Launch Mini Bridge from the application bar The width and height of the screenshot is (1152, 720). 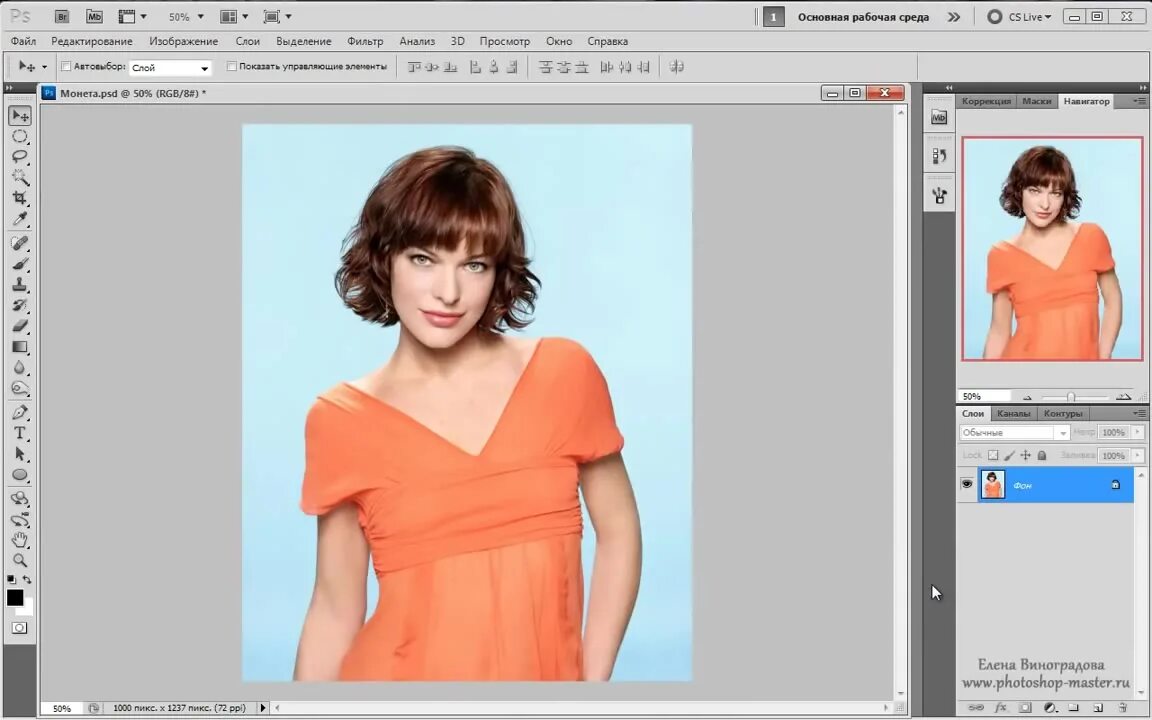pyautogui.click(x=94, y=16)
